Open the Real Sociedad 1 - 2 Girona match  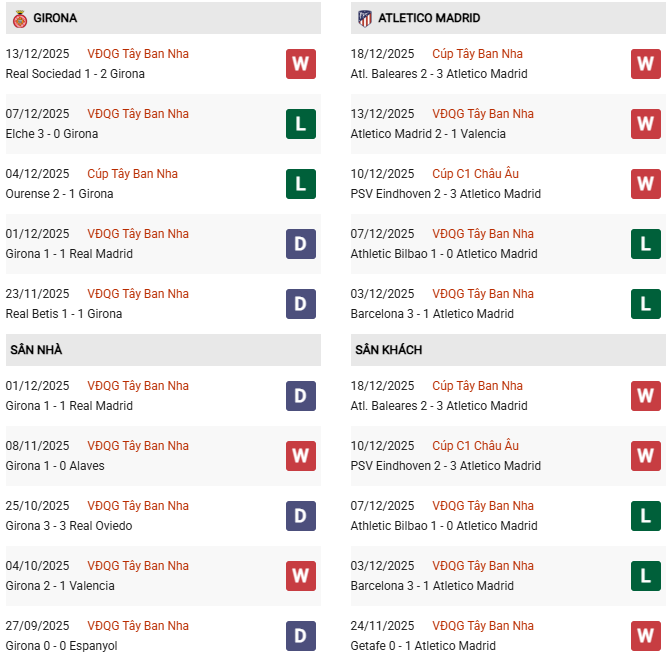(x=75, y=74)
